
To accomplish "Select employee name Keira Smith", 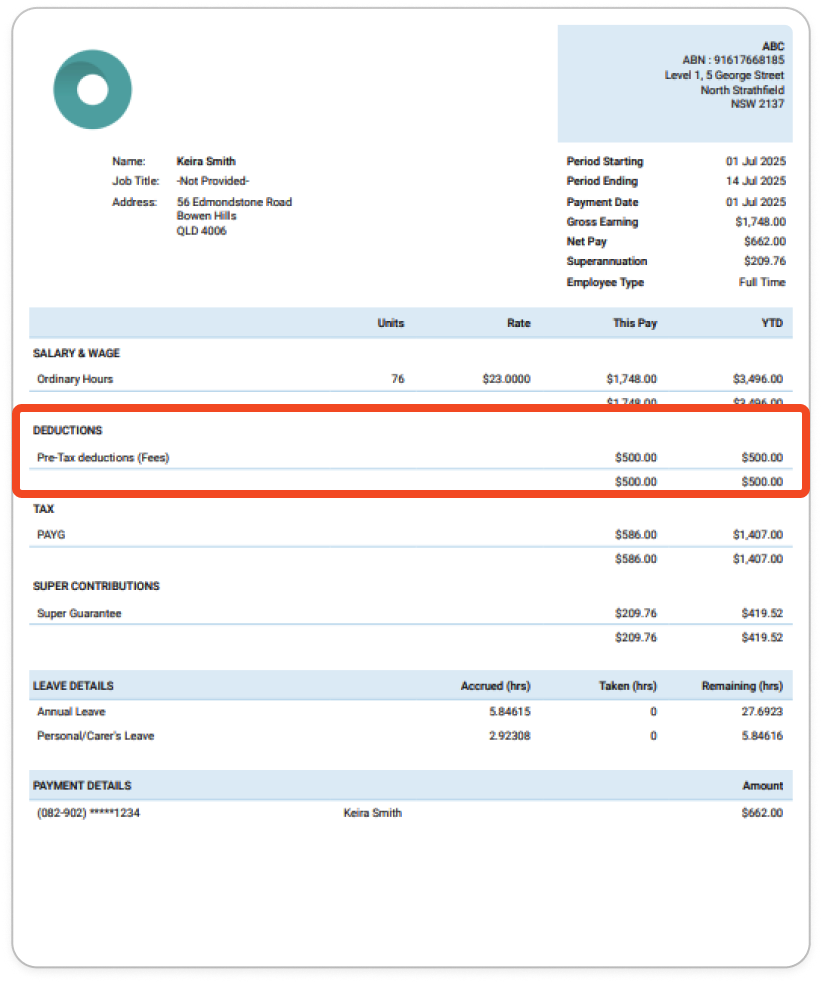I will (206, 161).
